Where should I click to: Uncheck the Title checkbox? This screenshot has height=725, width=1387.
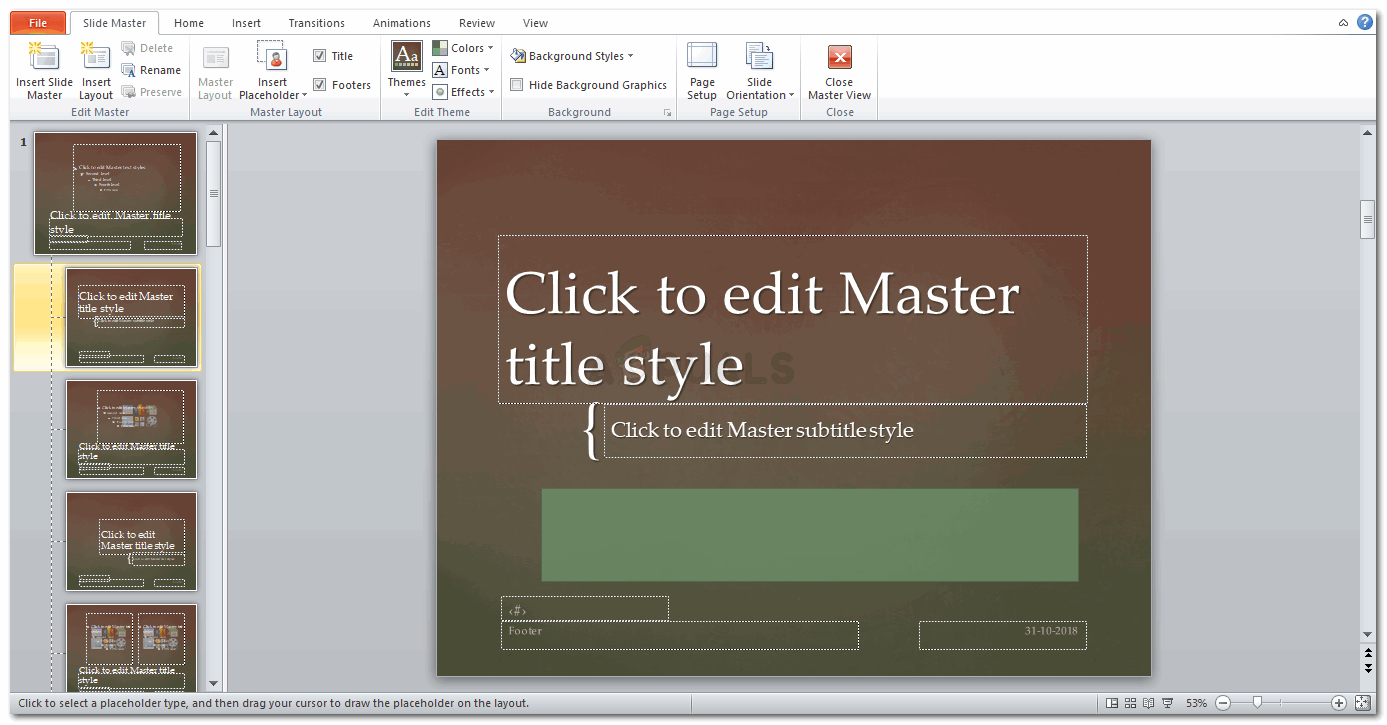(320, 56)
